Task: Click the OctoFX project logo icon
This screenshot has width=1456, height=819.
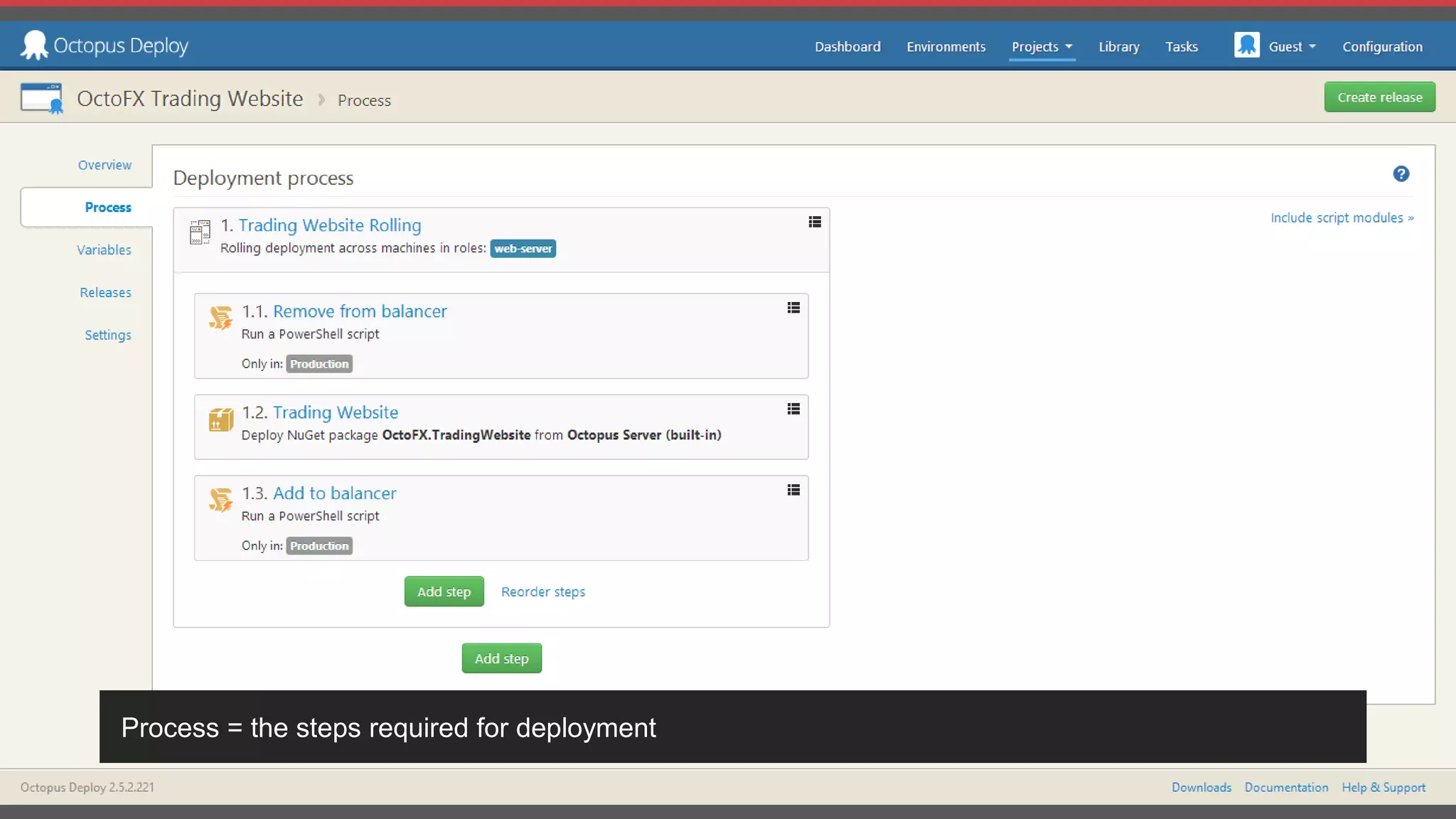Action: click(x=41, y=98)
